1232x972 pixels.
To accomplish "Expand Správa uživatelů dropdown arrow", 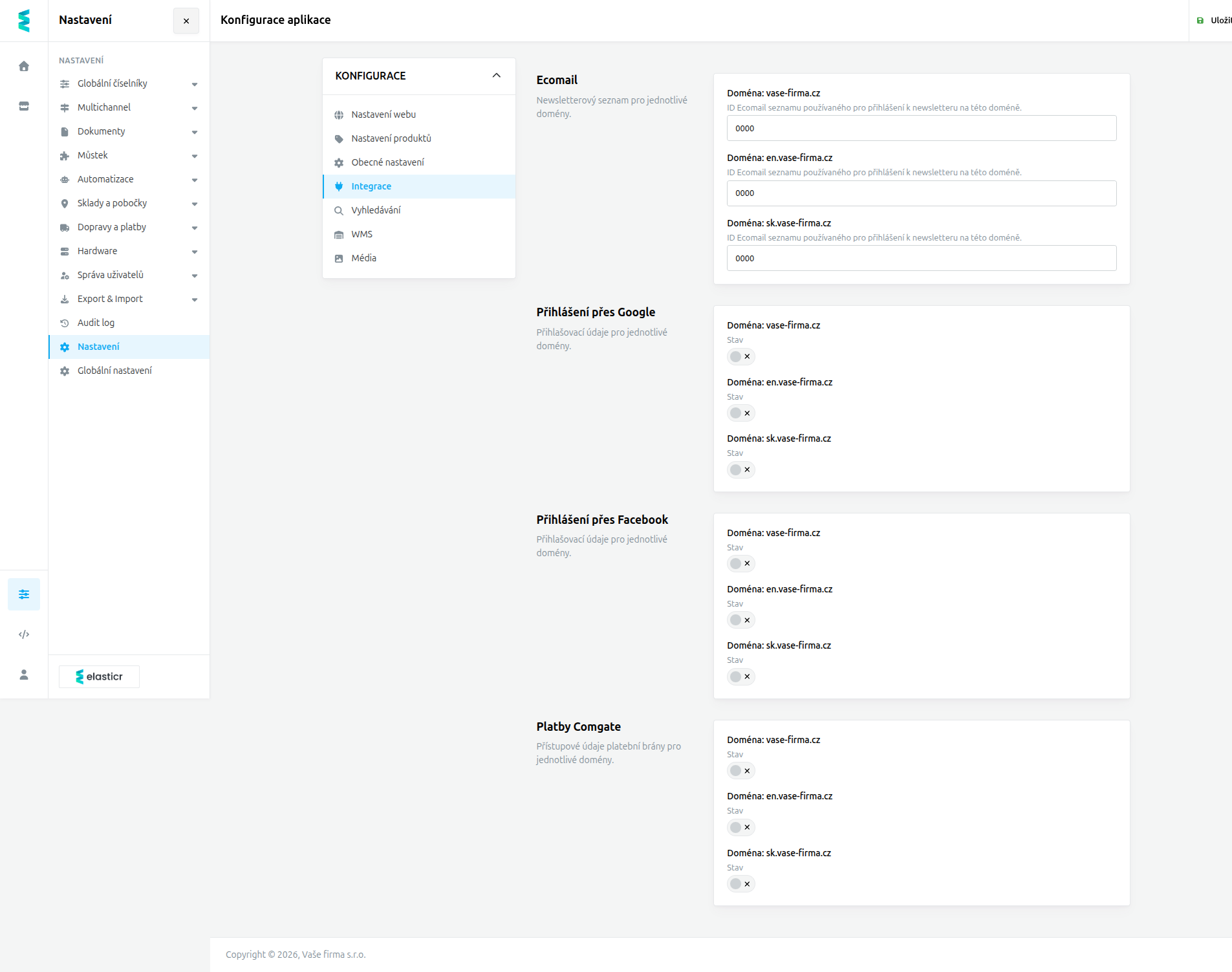I will coord(195,275).
